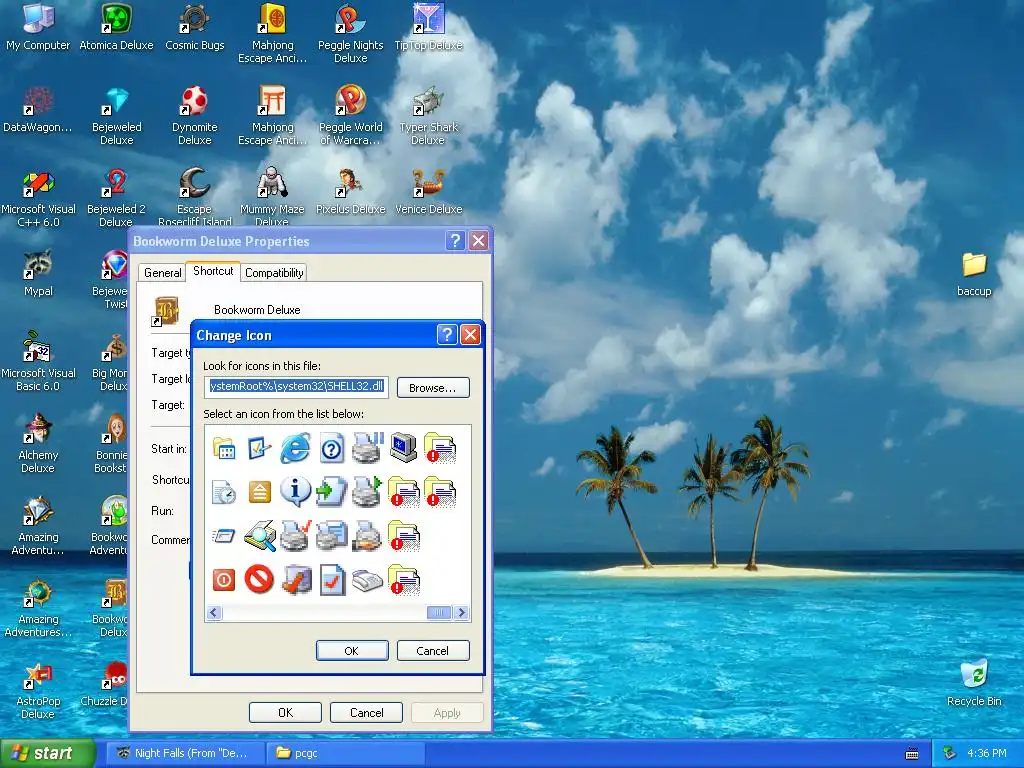The image size is (1024, 768).
Task: Select the My Computer desktop icon
Action: coord(38,27)
